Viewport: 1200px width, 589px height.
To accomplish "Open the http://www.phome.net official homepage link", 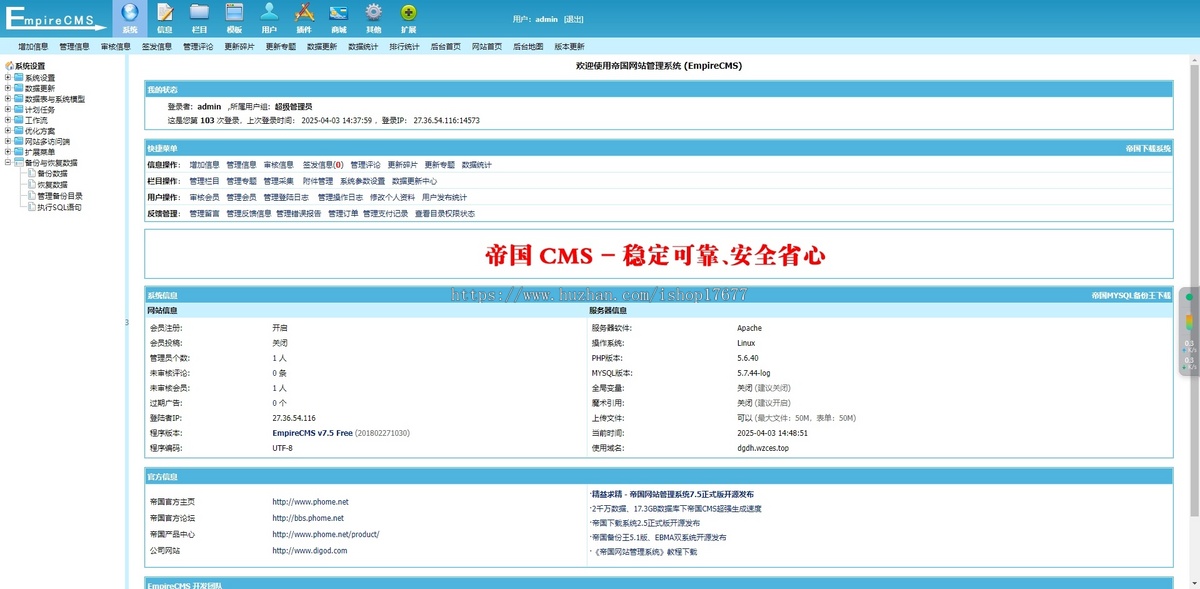I will [310, 501].
